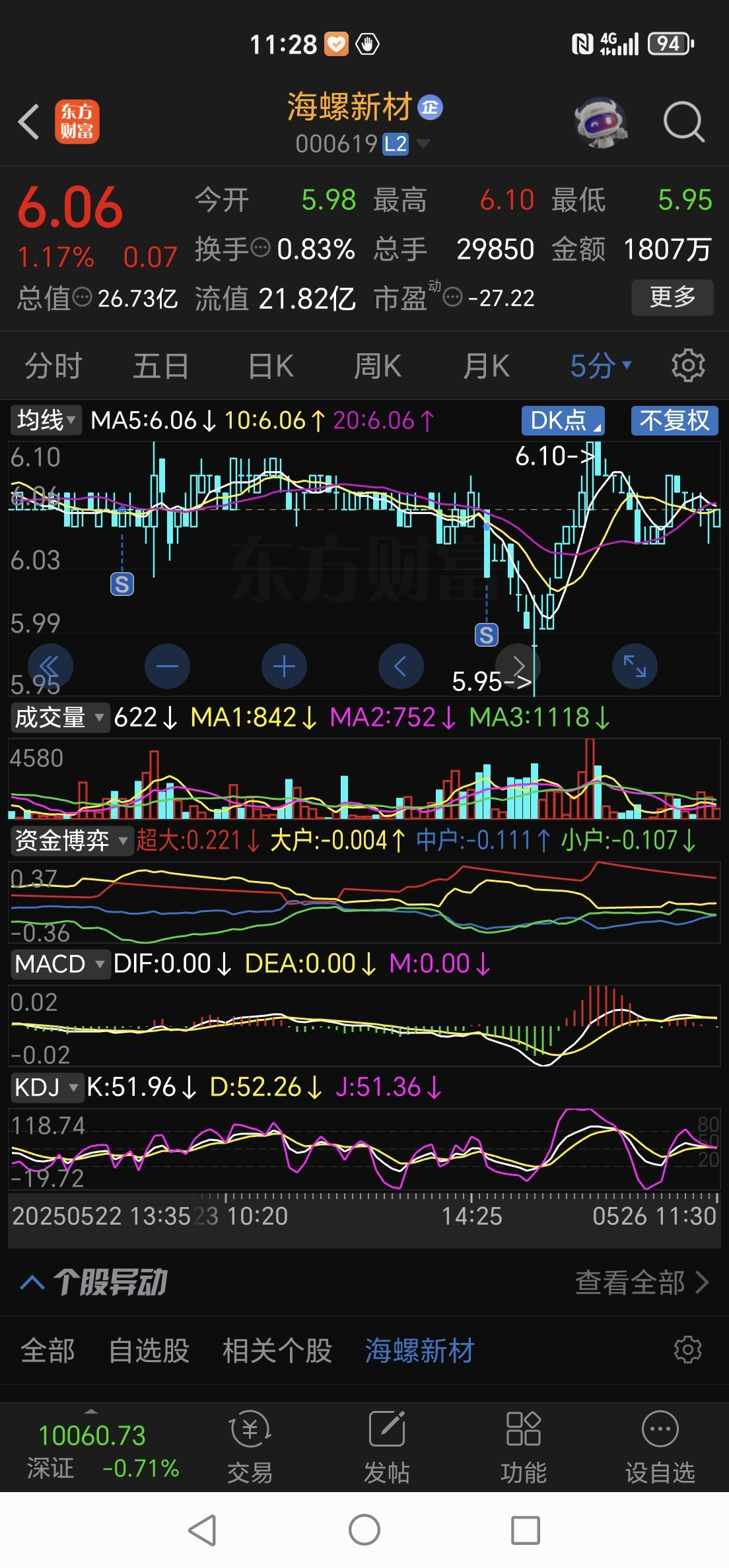The width and height of the screenshot is (729, 1568).
Task: Open chart settings gear icon
Action: 688,366
